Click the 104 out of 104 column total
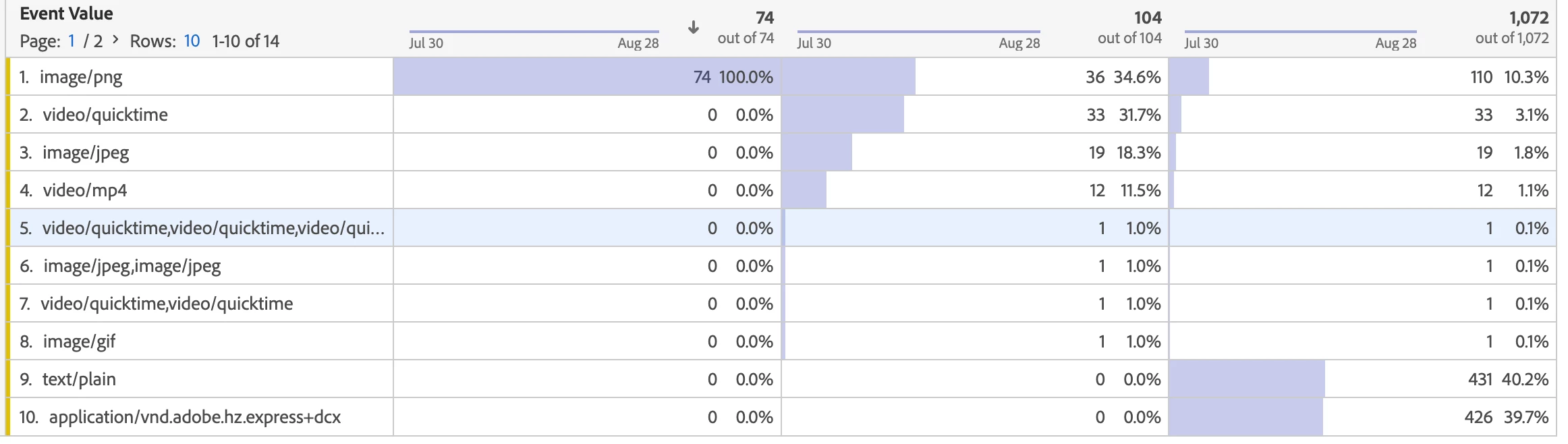Screen dimensions: 1568x444 point(1129,28)
